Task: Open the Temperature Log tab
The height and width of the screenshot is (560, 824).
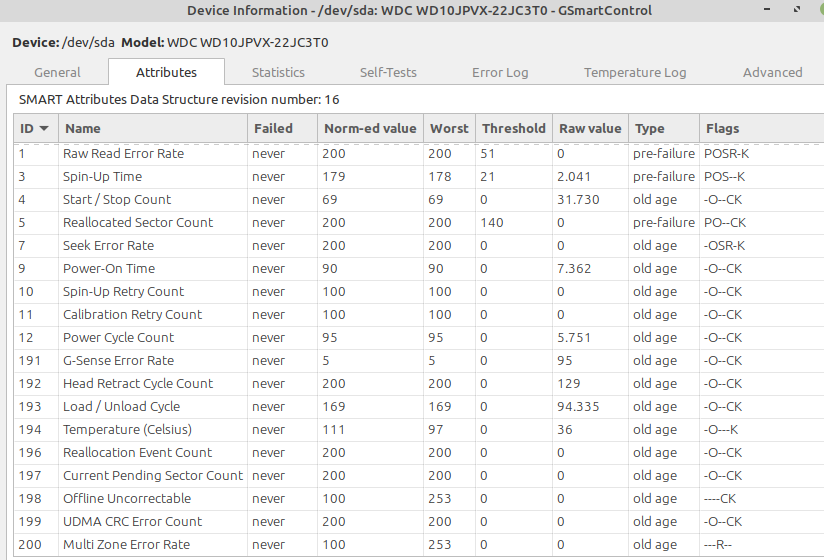Action: (x=635, y=72)
